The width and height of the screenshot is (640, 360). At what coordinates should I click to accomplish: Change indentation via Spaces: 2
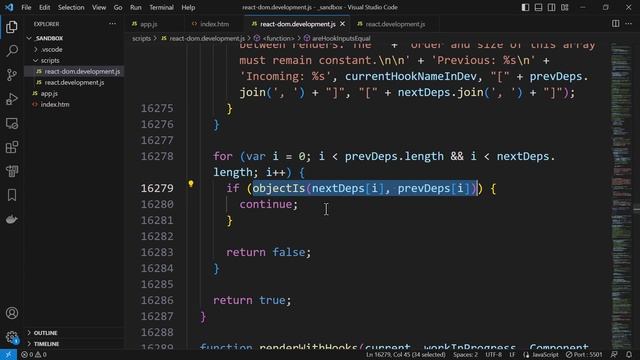click(465, 355)
